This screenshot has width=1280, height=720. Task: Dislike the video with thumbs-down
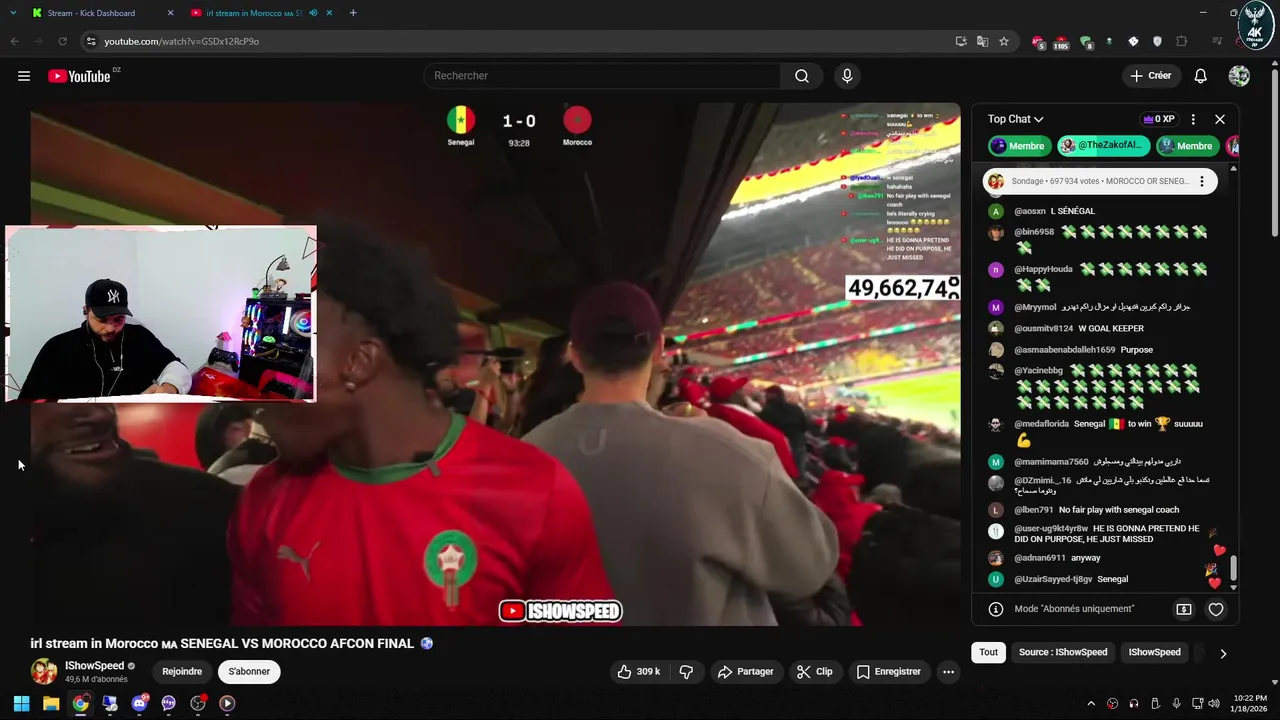coord(686,672)
